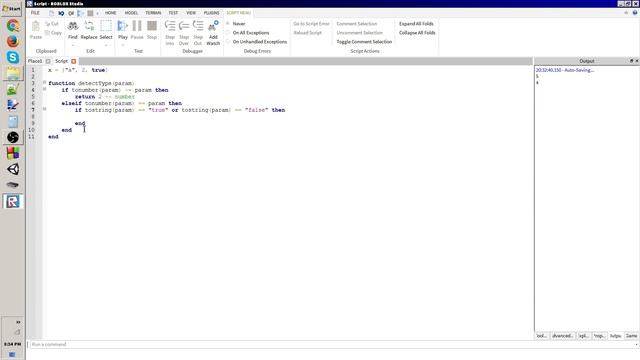
Task: Click Comment Selection
Action: point(357,24)
